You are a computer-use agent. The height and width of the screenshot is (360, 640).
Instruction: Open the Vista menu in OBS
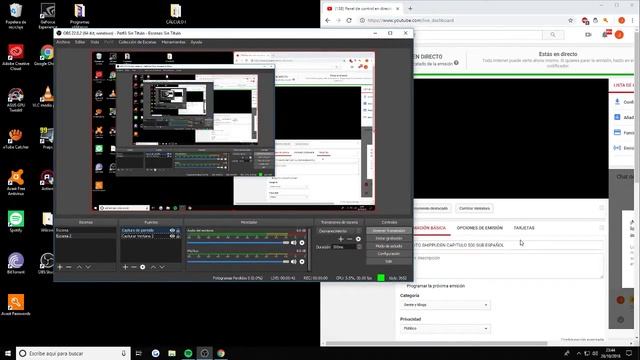click(95, 42)
